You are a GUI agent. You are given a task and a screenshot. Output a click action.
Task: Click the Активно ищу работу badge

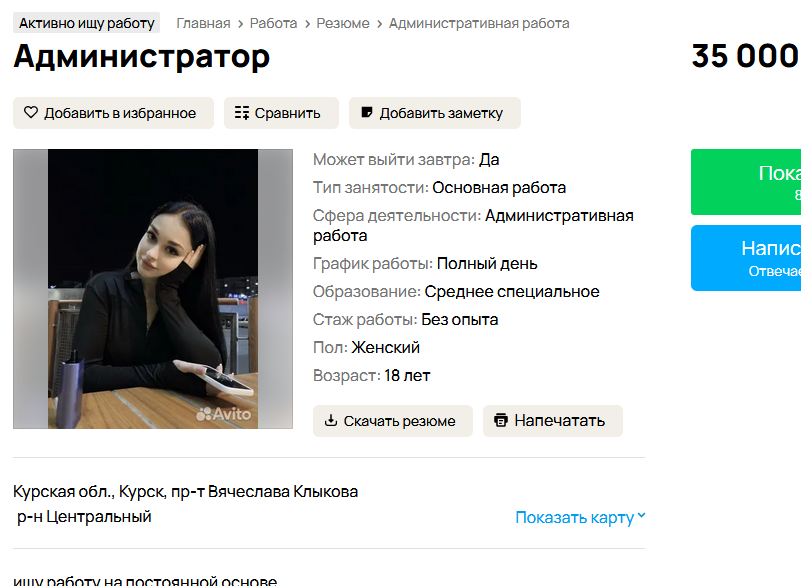coord(86,23)
